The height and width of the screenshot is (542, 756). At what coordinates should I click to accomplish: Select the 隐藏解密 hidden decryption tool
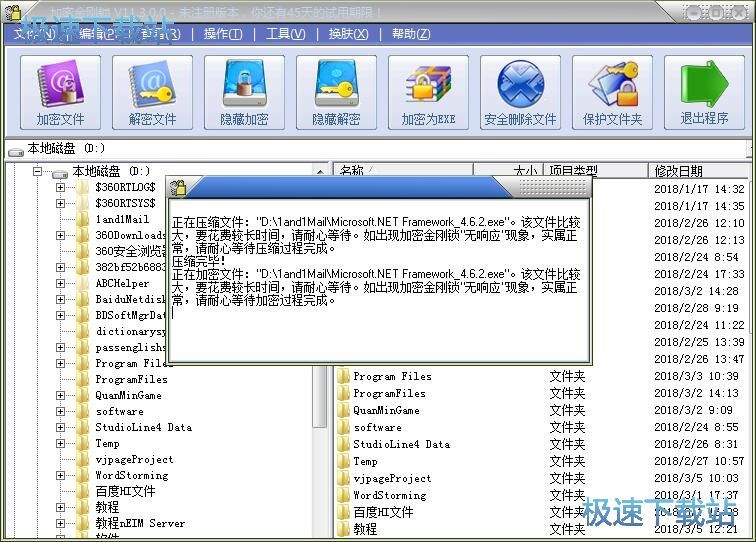[337, 92]
